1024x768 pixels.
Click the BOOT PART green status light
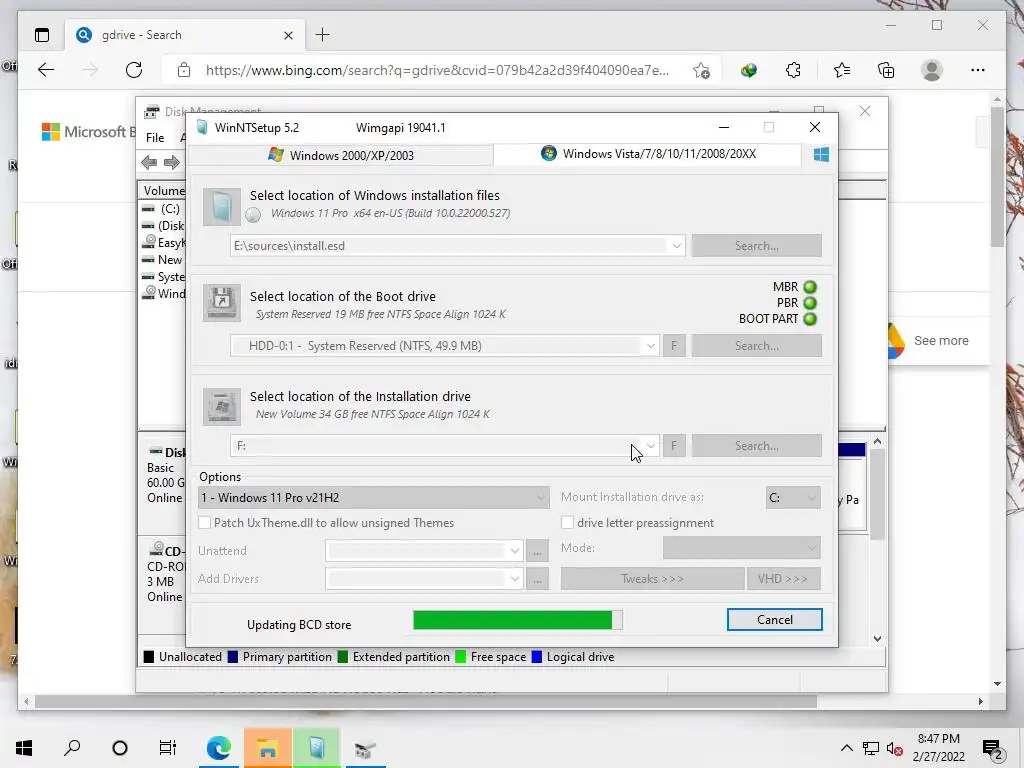pyautogui.click(x=810, y=319)
